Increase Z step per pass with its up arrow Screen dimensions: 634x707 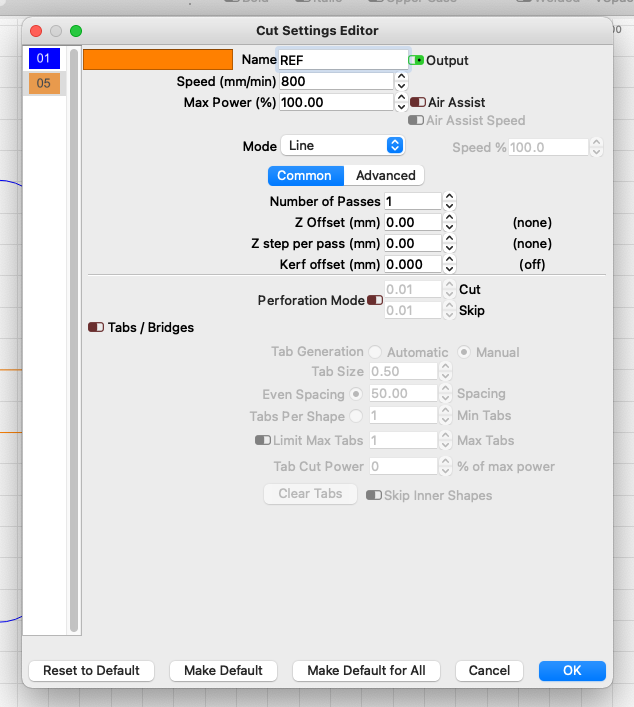[449, 239]
